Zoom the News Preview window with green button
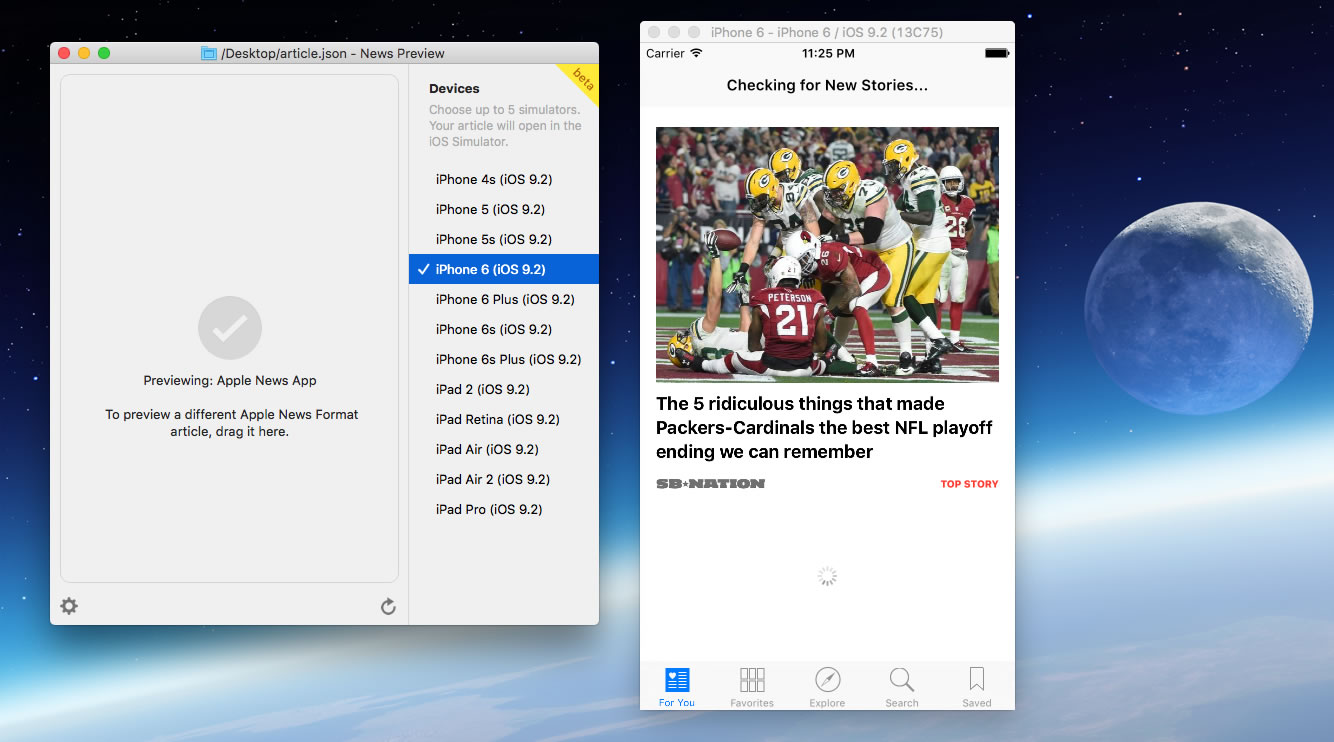Screen dimensions: 1334x742 104,53
